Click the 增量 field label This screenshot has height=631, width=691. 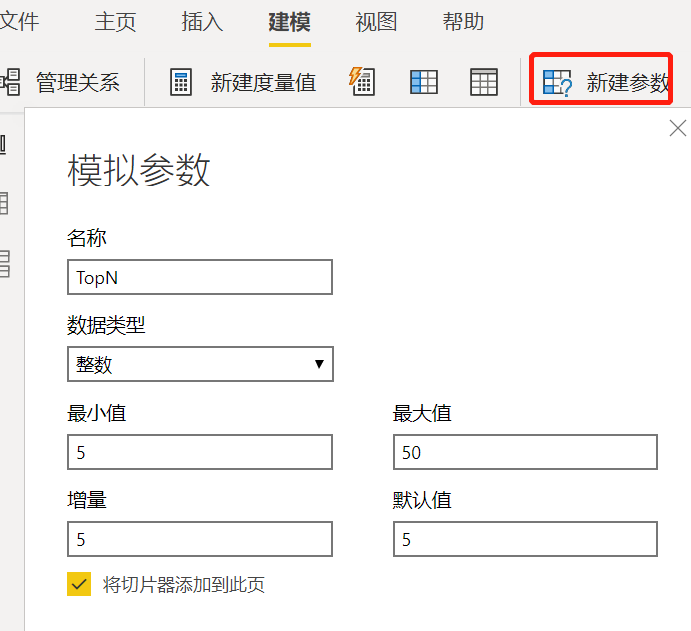pyautogui.click(x=87, y=500)
